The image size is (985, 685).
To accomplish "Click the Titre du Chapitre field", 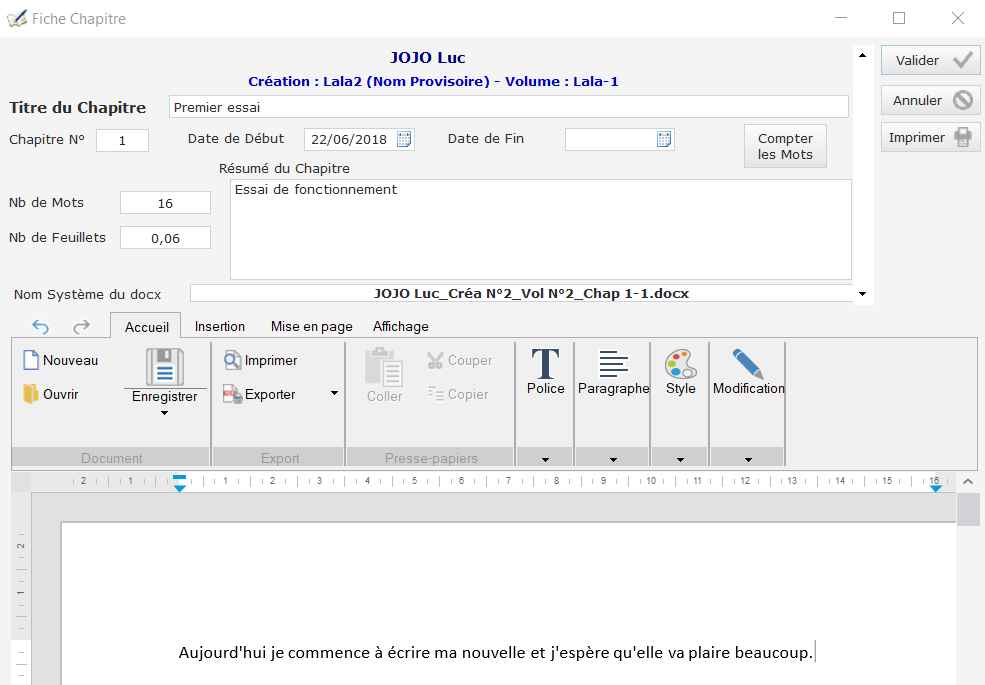I will coord(509,107).
